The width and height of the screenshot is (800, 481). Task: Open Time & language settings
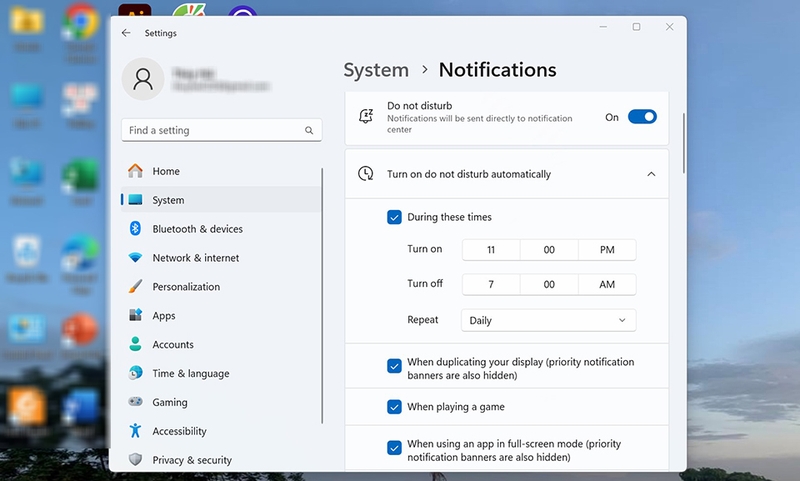pos(220,373)
